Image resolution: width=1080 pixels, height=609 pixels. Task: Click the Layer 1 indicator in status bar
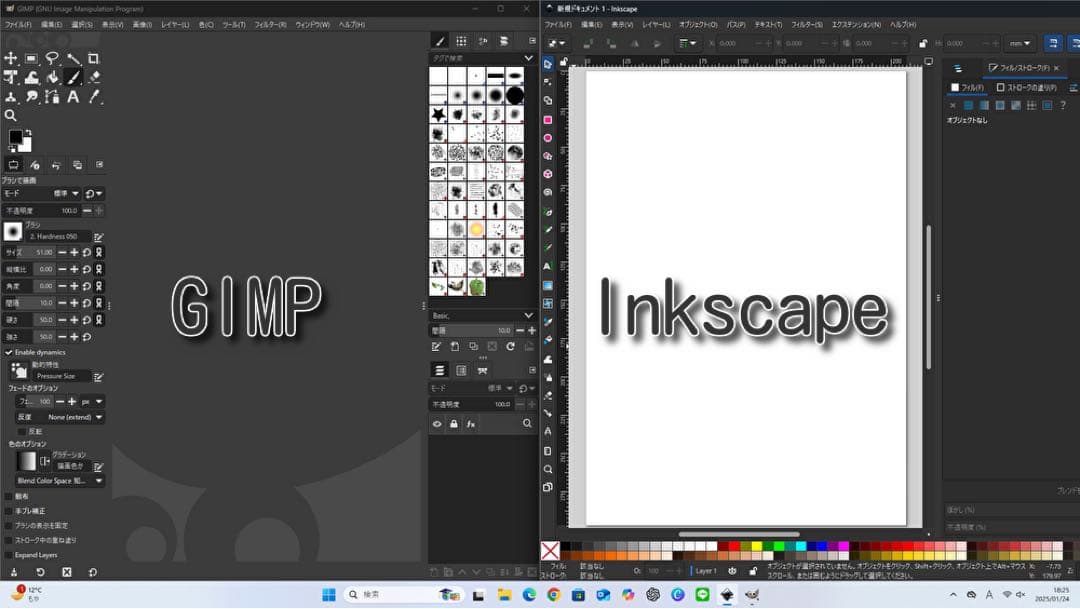(x=705, y=570)
